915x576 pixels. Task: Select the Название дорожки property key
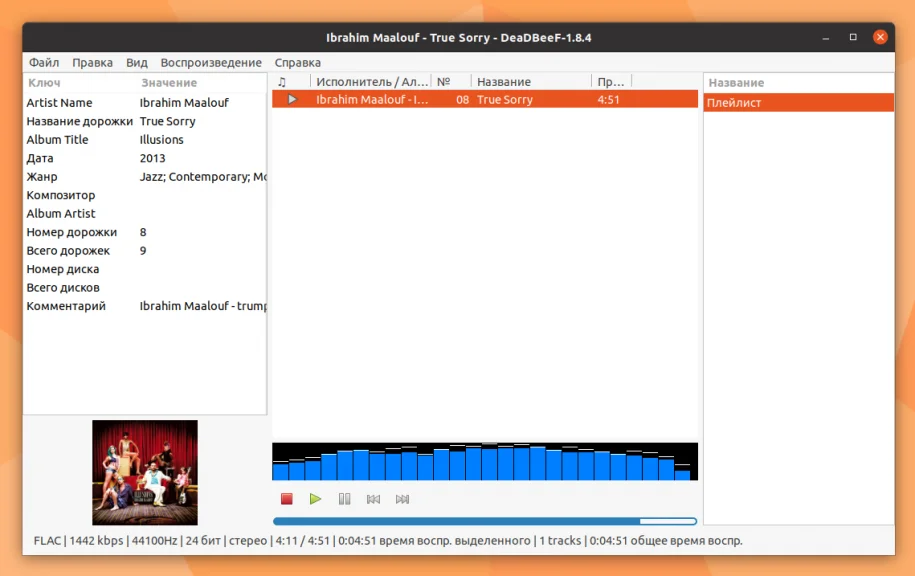coord(79,121)
